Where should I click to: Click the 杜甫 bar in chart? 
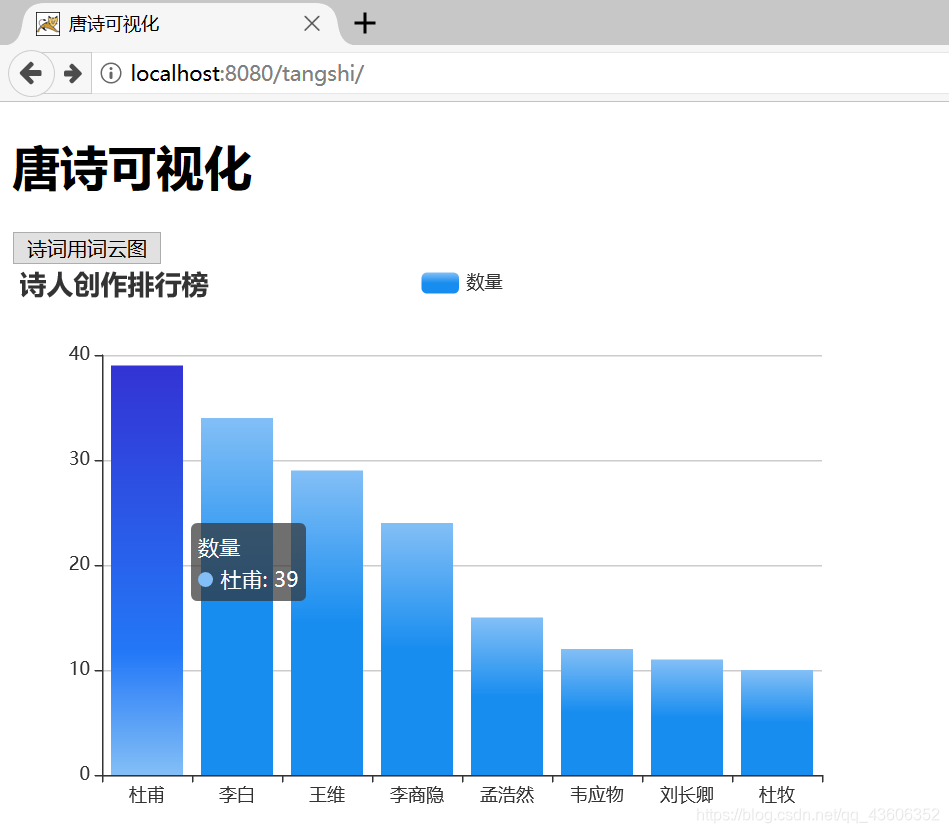tap(147, 570)
